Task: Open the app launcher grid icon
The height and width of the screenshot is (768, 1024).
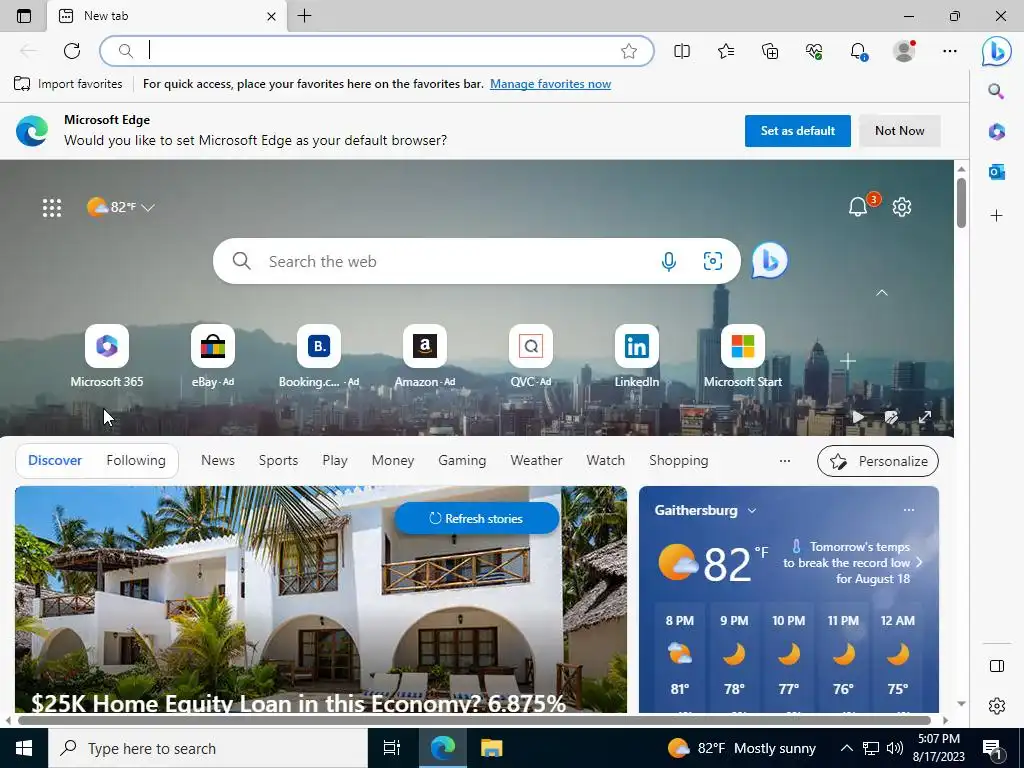Action: coord(52,208)
